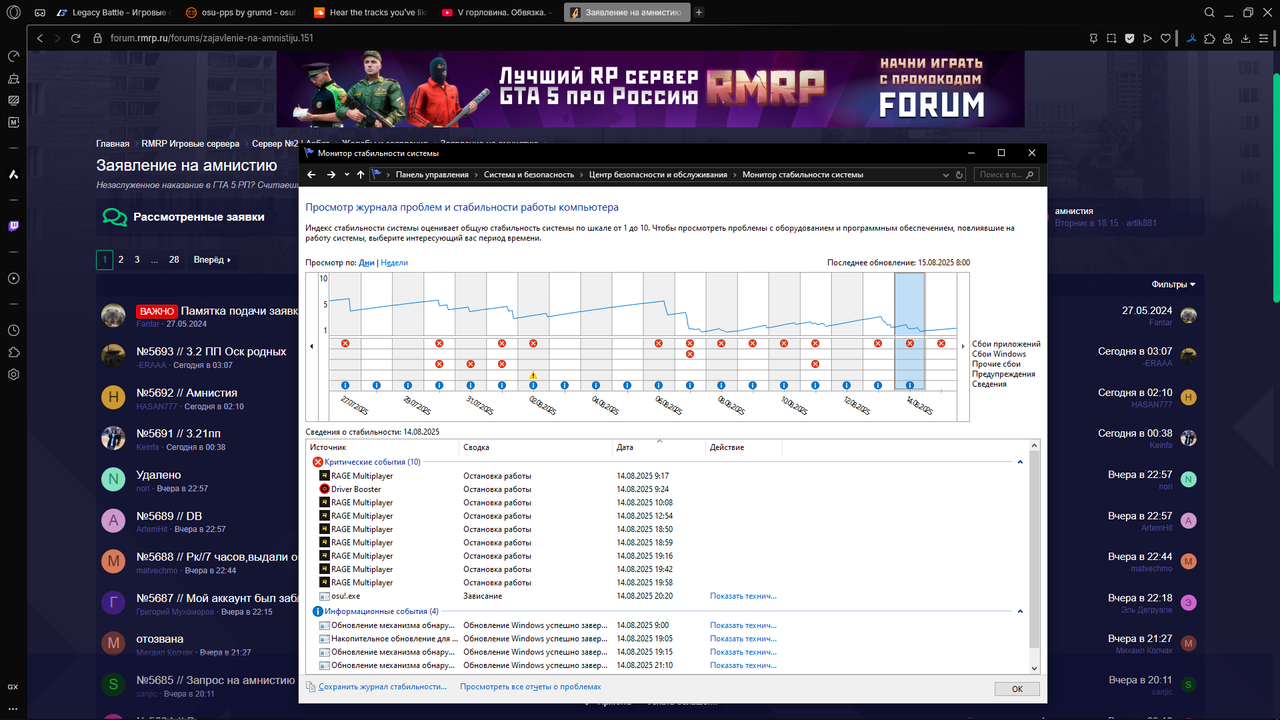Click the warning triangle icon in the stability chart

tap(533, 375)
